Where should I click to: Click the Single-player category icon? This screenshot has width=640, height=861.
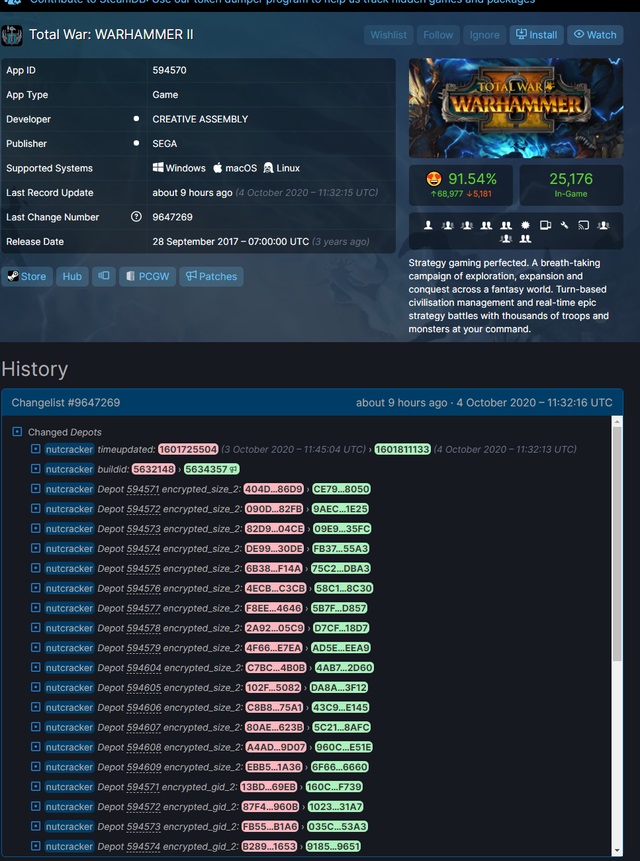(x=428, y=225)
